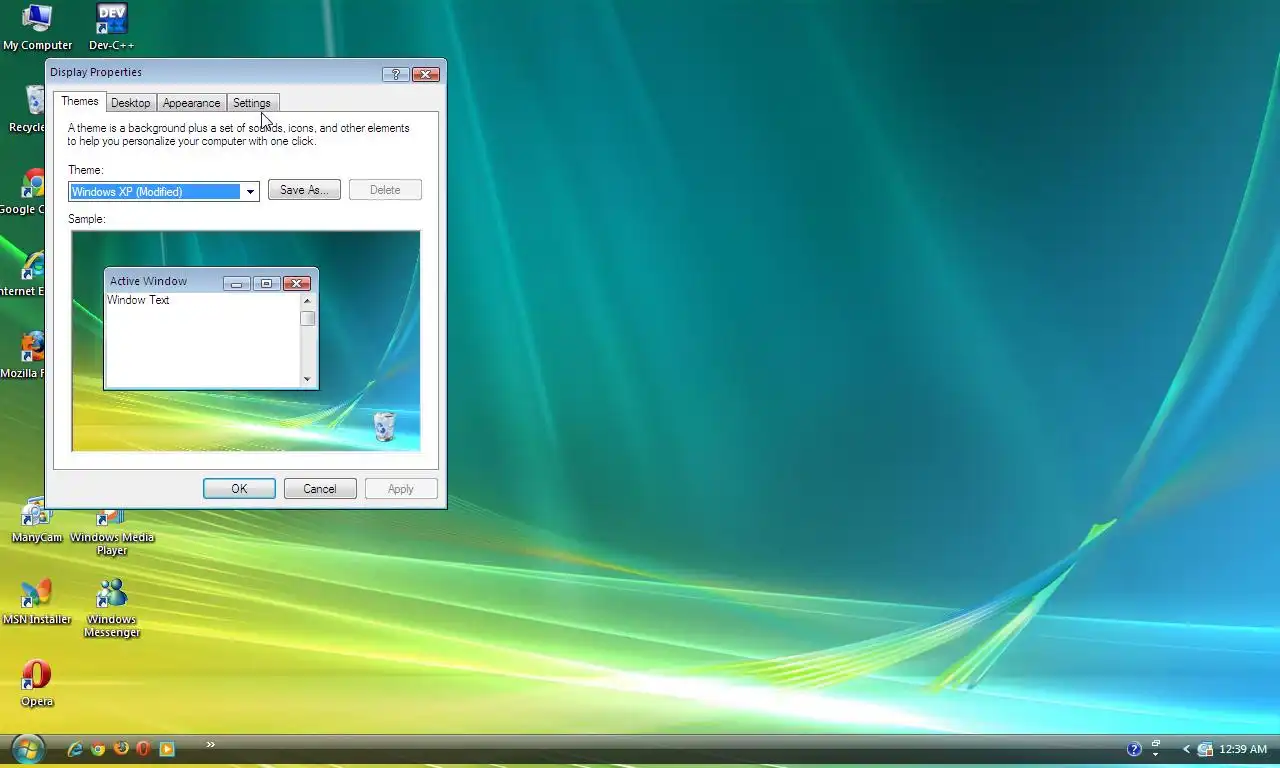Click the sample window scroll-down arrow
1280x768 pixels.
click(307, 380)
